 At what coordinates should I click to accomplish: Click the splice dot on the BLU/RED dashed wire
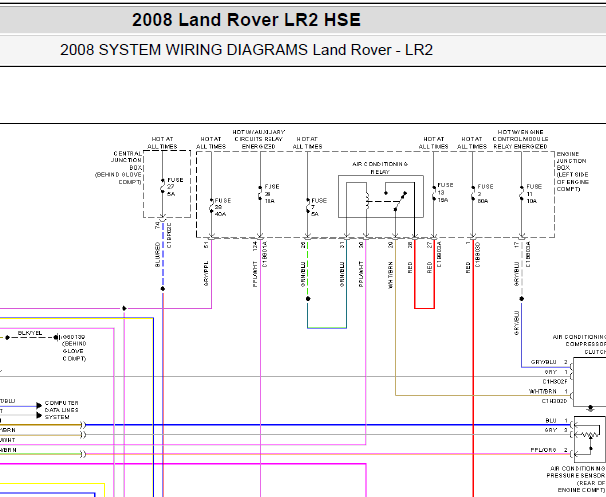163,289
